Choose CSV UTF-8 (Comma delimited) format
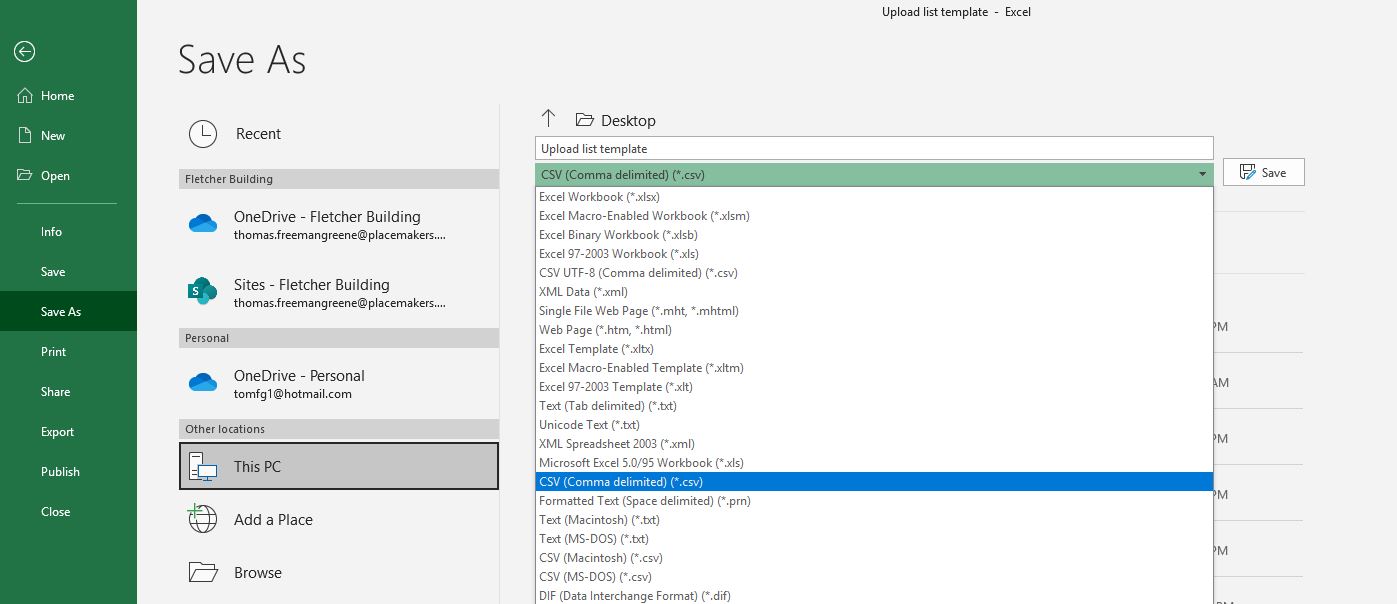The height and width of the screenshot is (604, 1397). [x=638, y=273]
